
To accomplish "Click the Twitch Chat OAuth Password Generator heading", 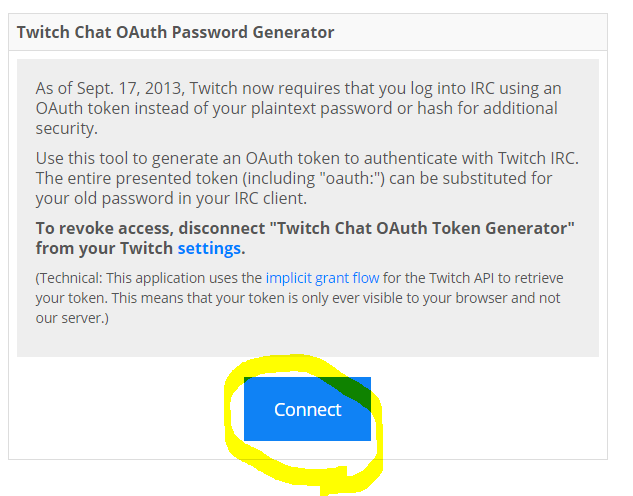I will coord(175,32).
